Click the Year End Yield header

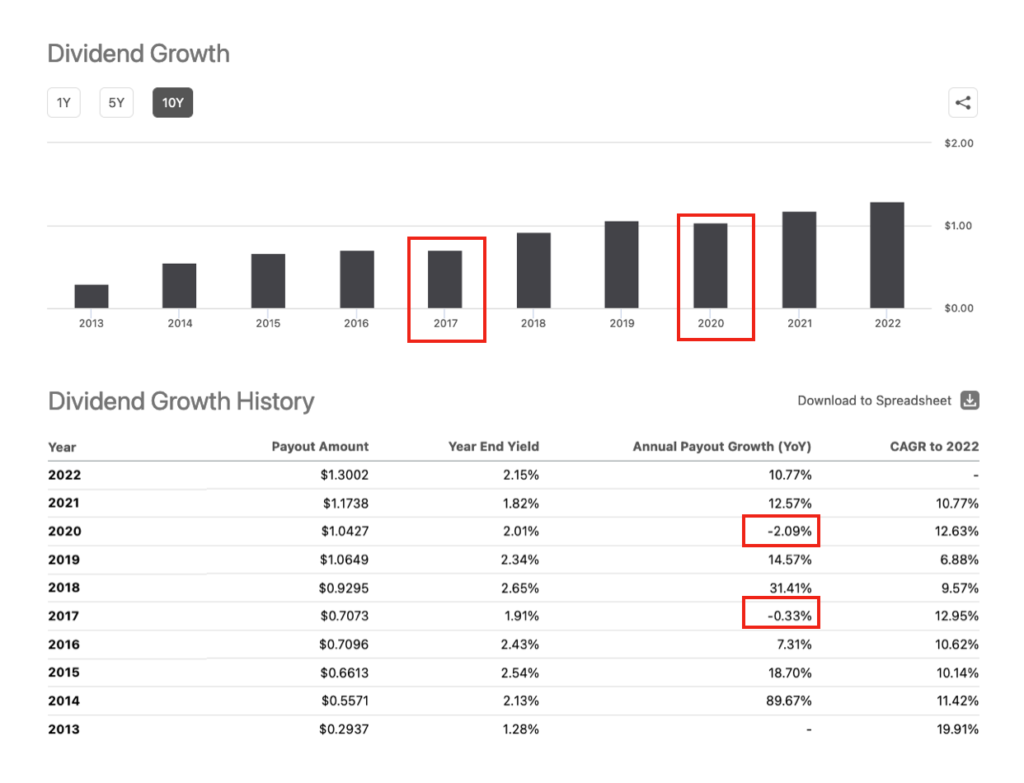(493, 447)
